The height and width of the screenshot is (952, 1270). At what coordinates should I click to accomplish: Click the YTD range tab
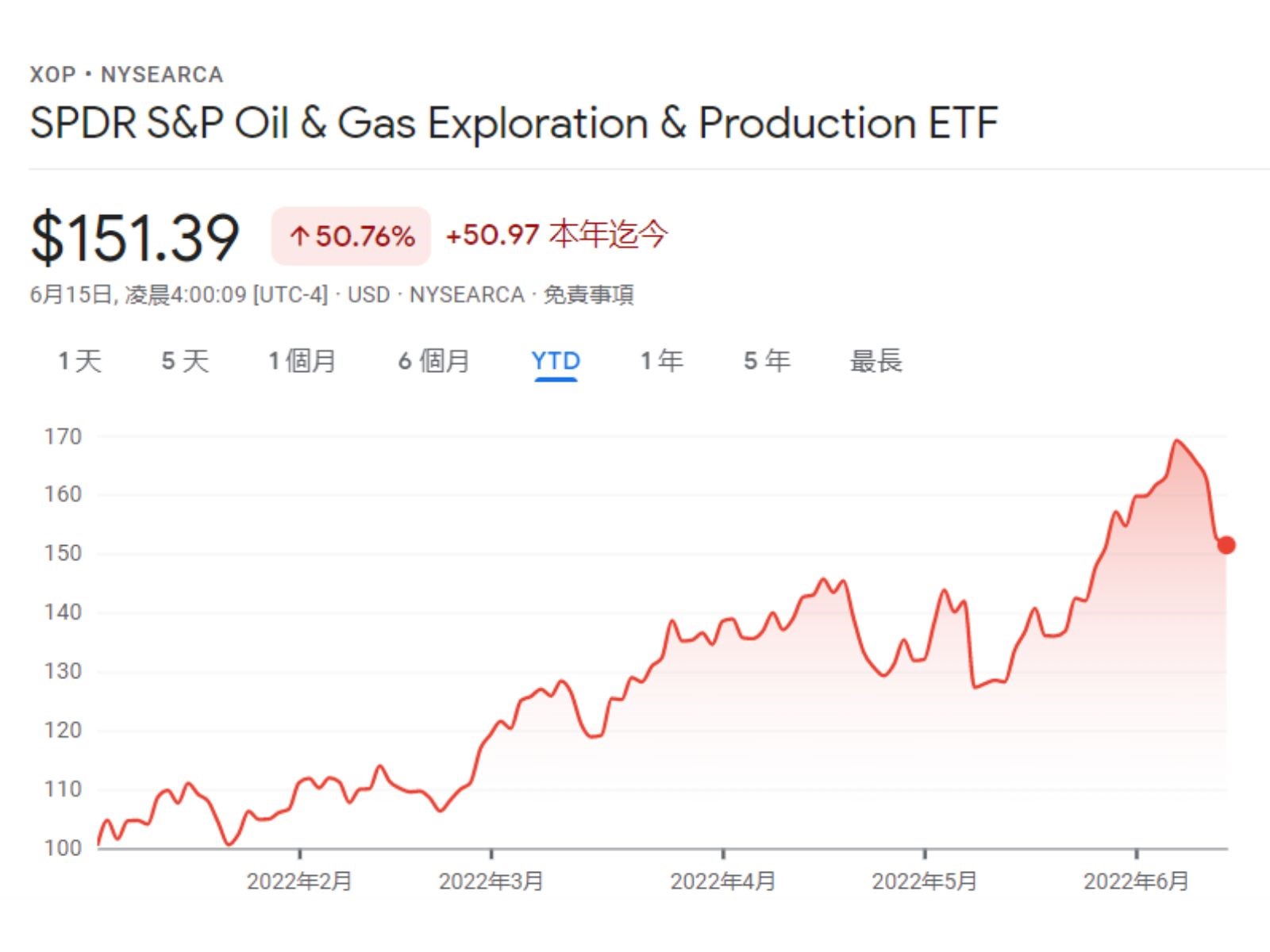556,362
